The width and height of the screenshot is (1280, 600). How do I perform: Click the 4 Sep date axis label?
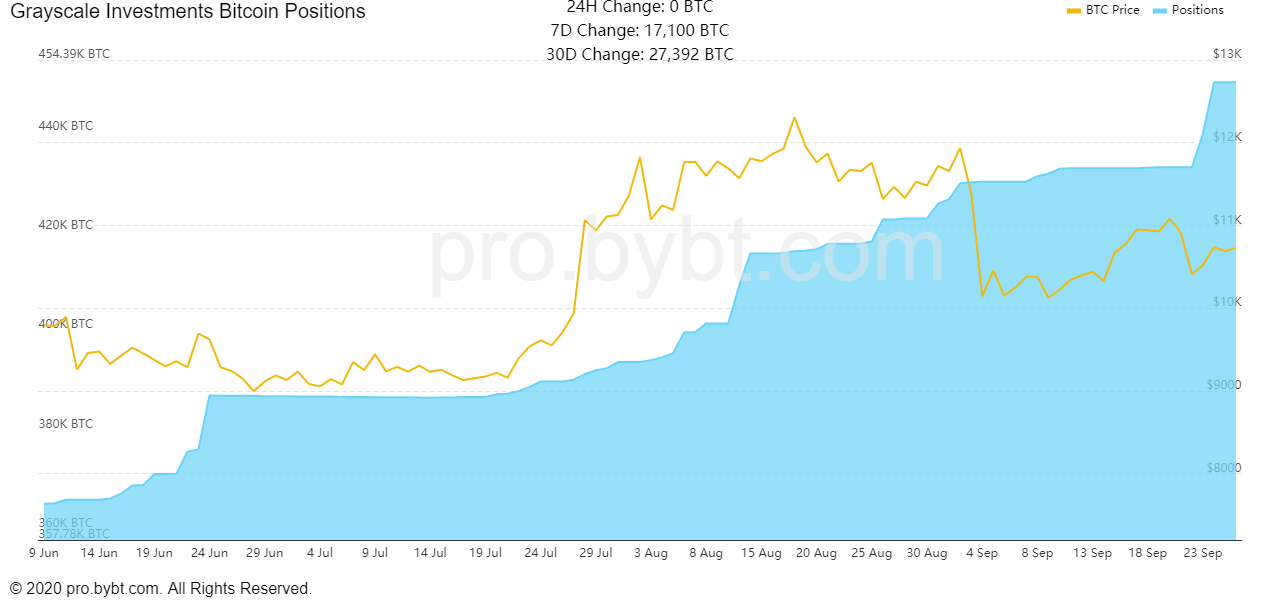coord(982,552)
